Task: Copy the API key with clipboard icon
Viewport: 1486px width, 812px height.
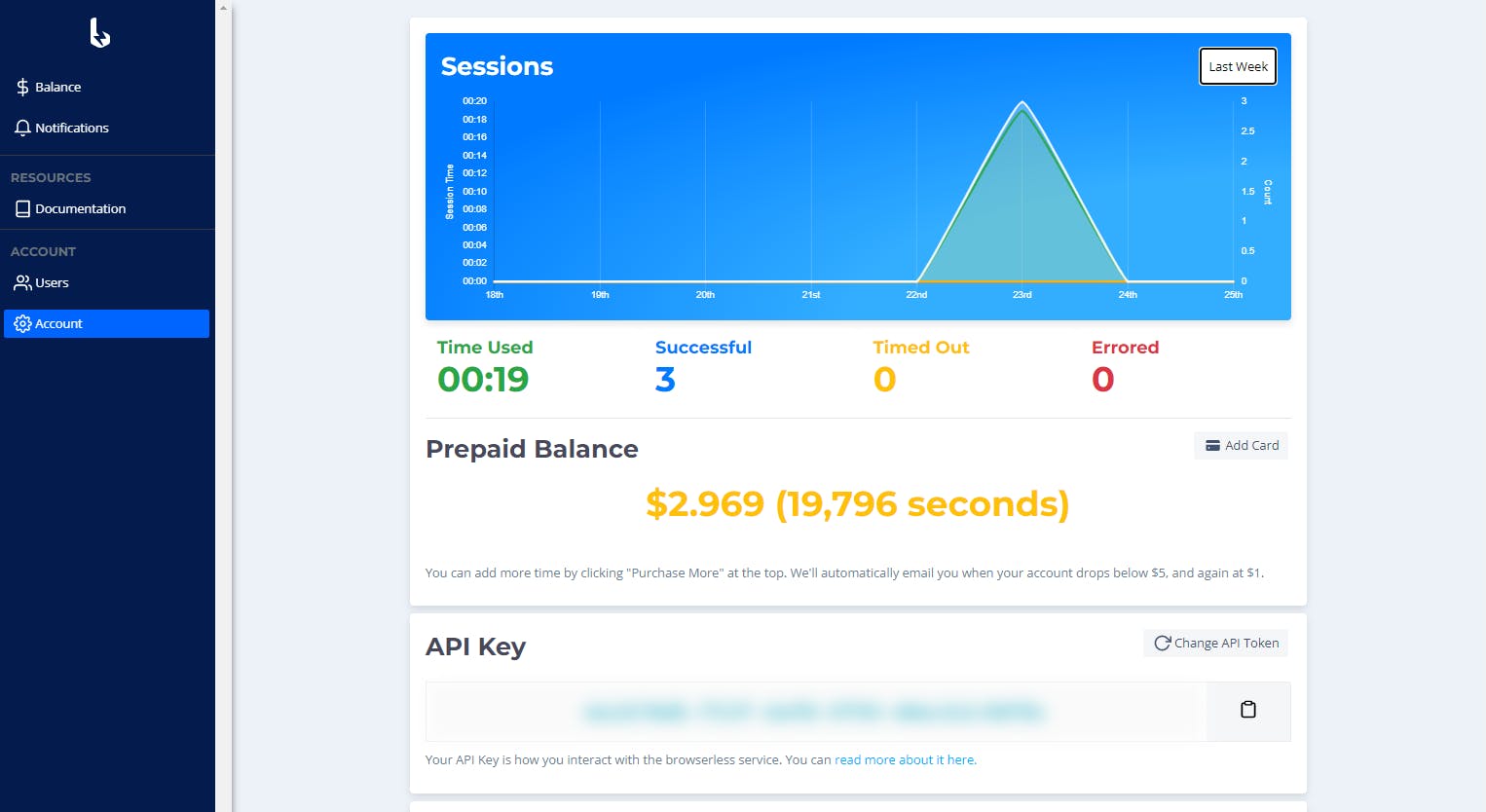Action: [x=1247, y=711]
